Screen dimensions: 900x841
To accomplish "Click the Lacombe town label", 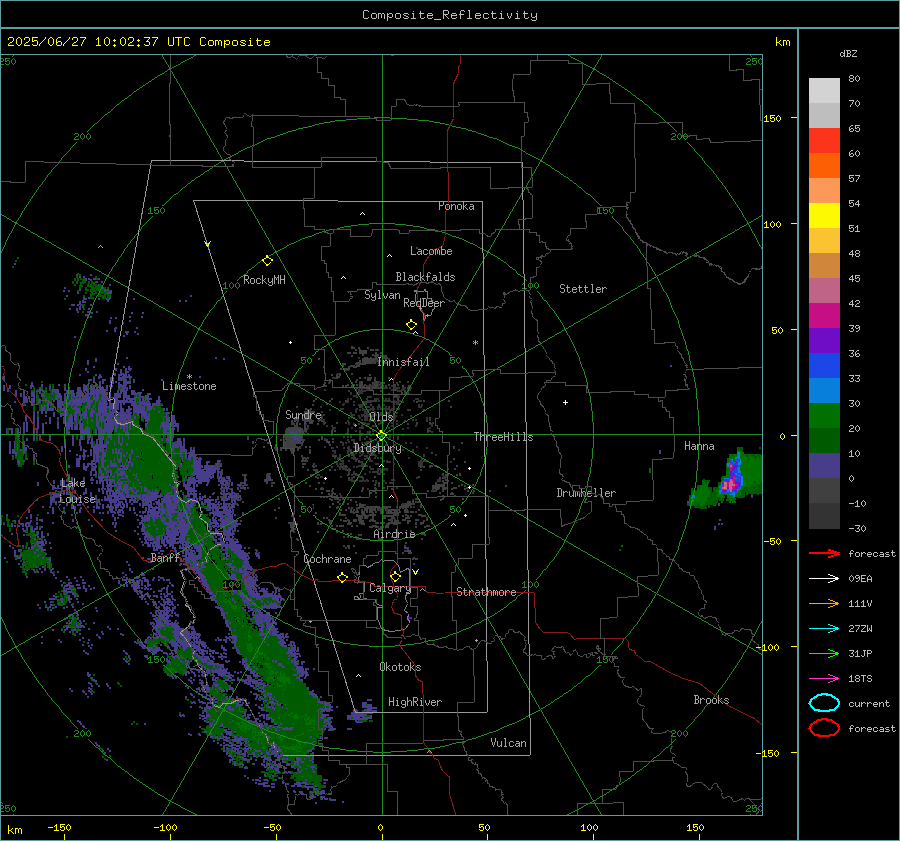I will 431,251.
